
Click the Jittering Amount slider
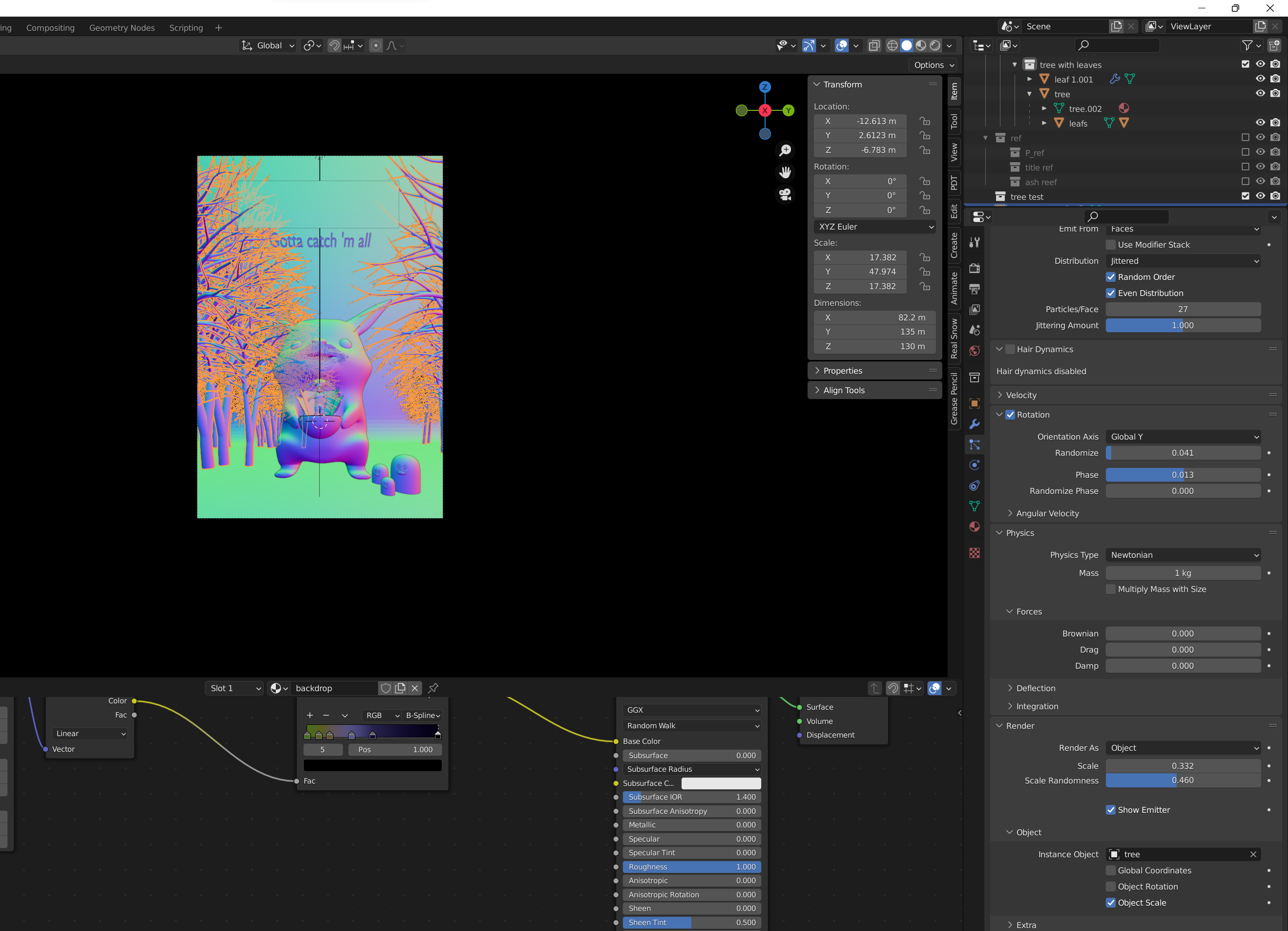1183,325
